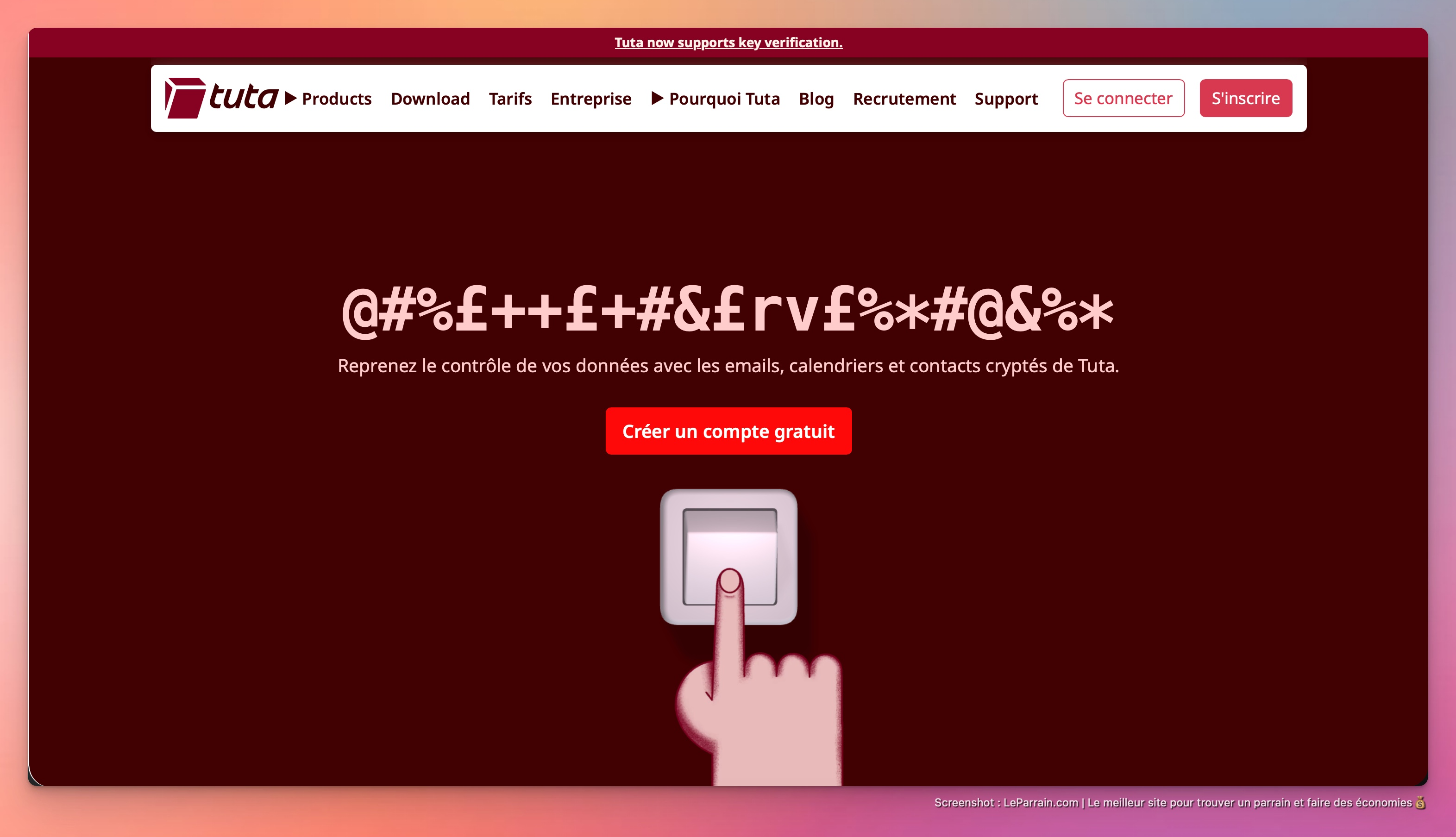
Task: Open the Pourquoi Tuta menu
Action: click(725, 99)
